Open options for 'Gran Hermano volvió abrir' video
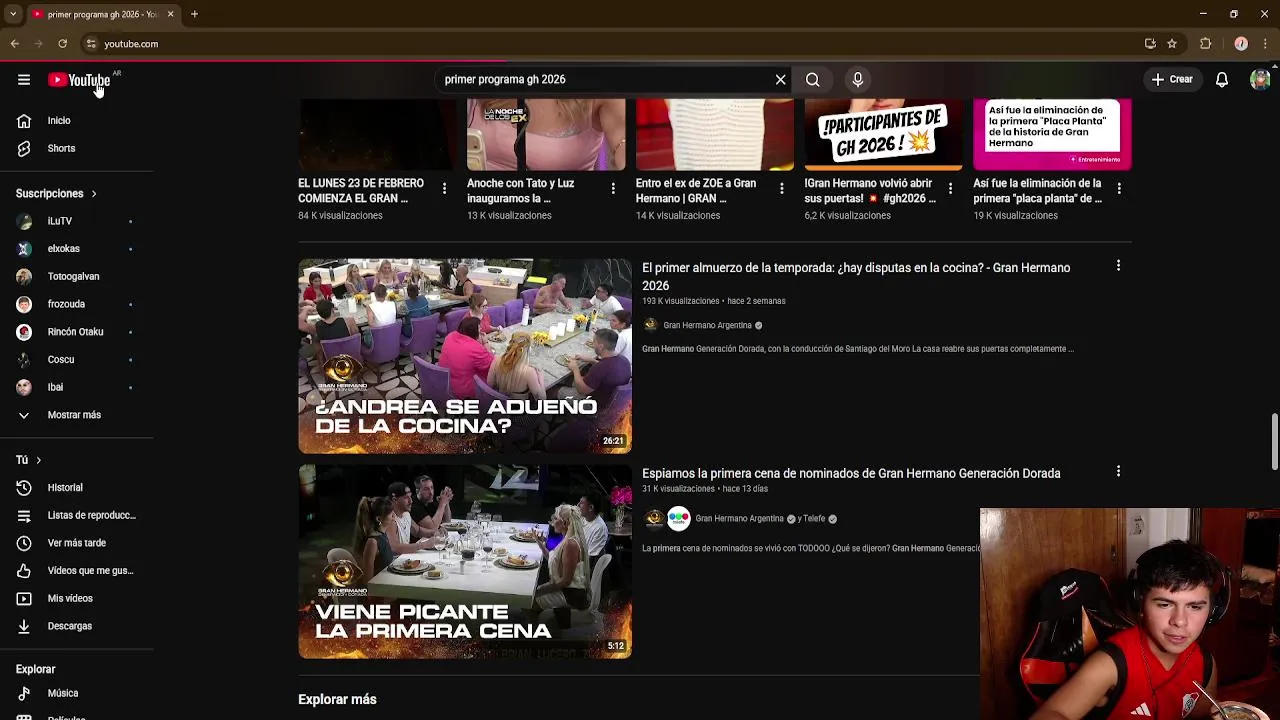 point(950,188)
